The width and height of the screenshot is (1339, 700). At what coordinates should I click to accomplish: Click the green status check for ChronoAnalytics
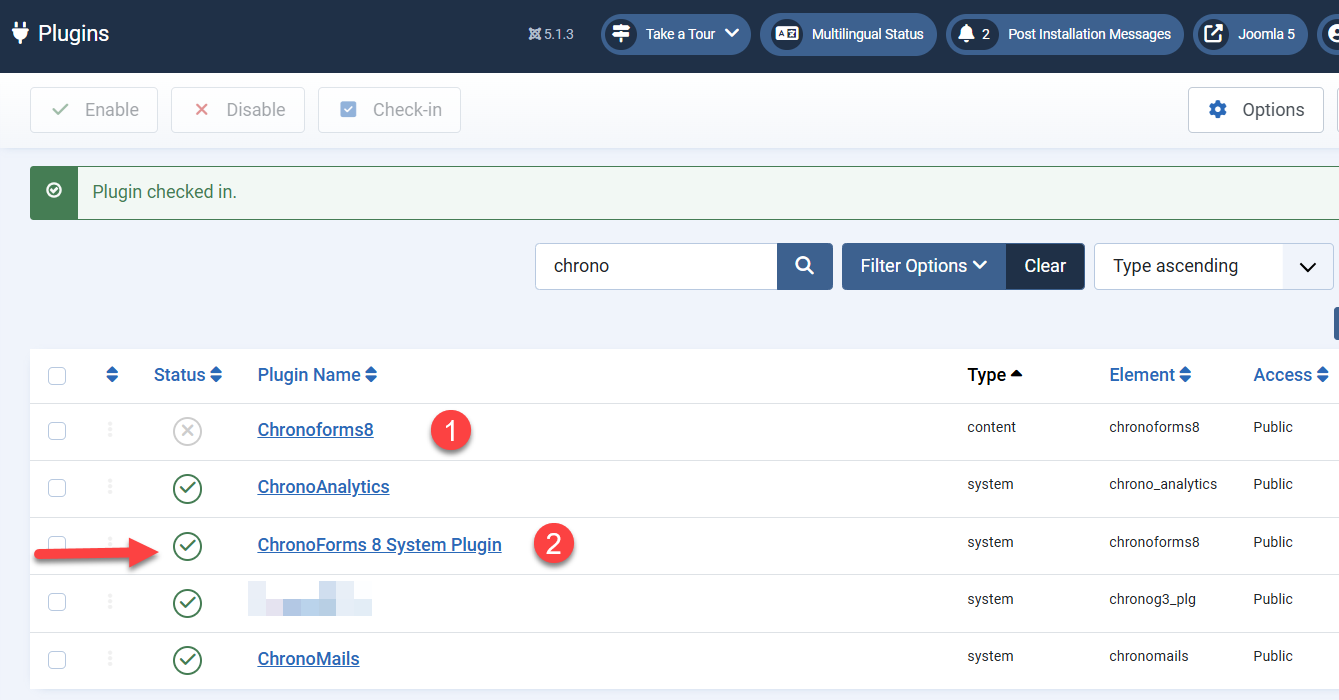pos(187,489)
